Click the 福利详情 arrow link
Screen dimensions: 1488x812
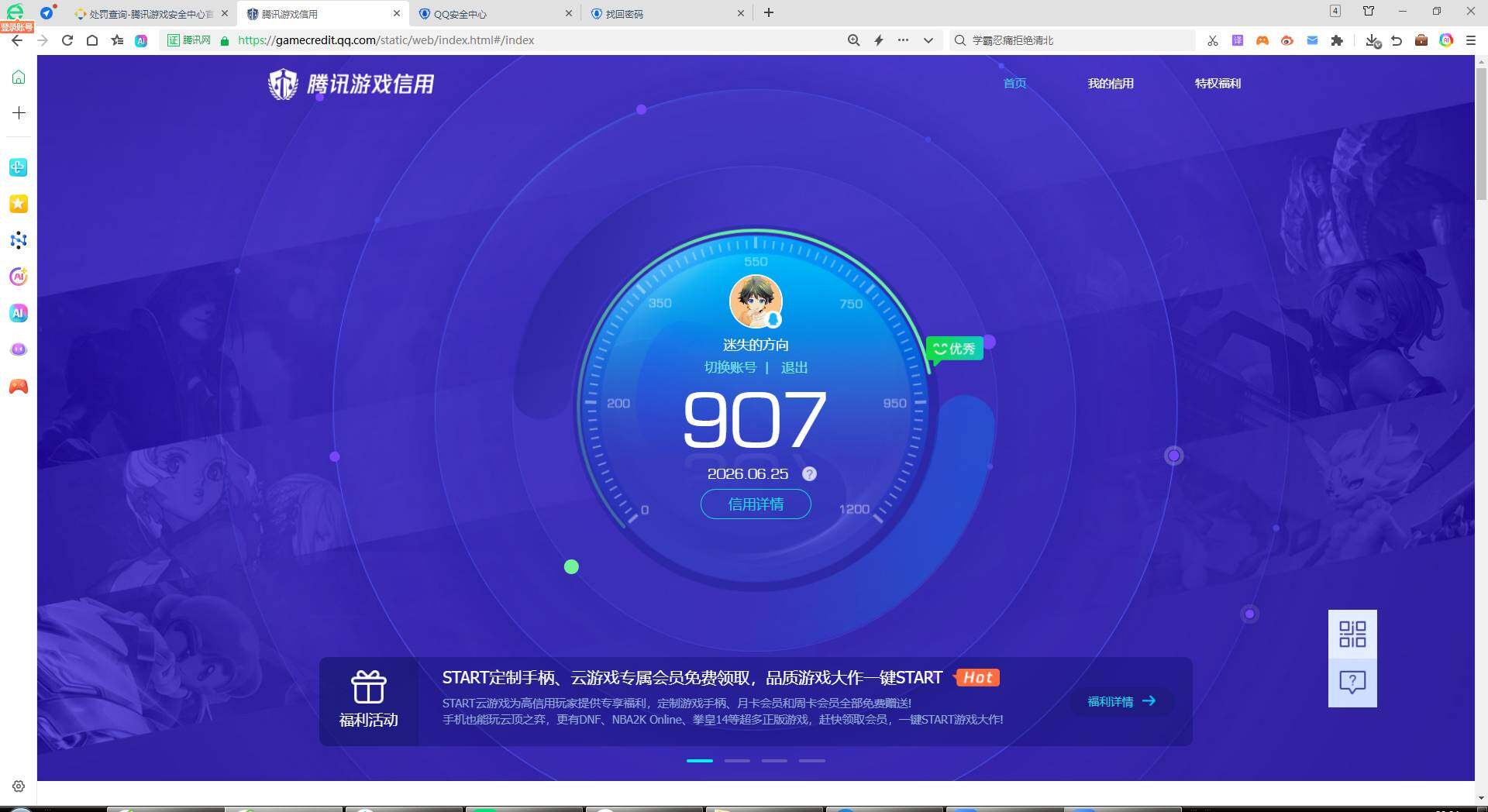tap(1121, 701)
